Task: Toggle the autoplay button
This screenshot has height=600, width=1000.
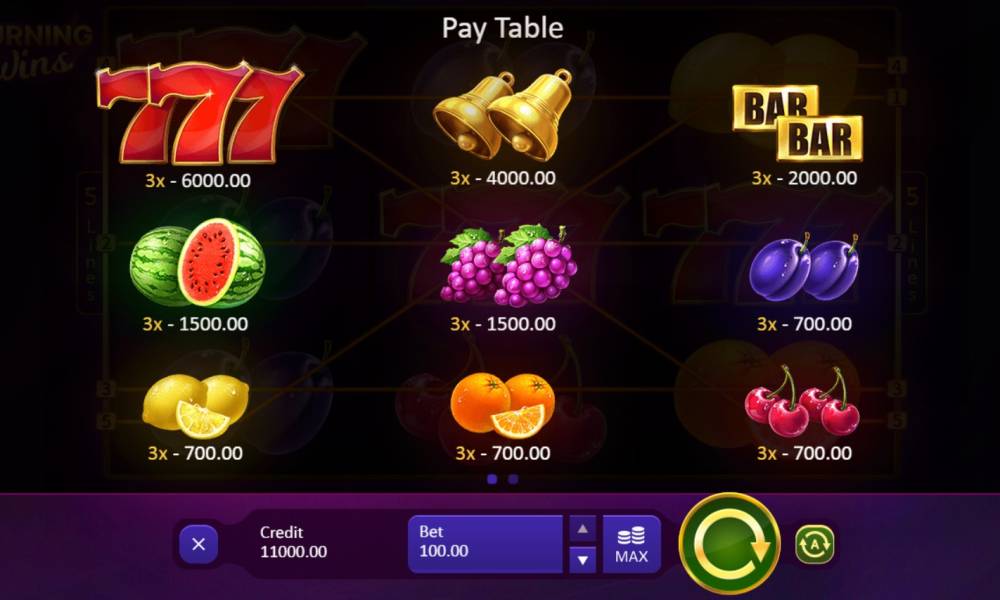Action: point(814,545)
